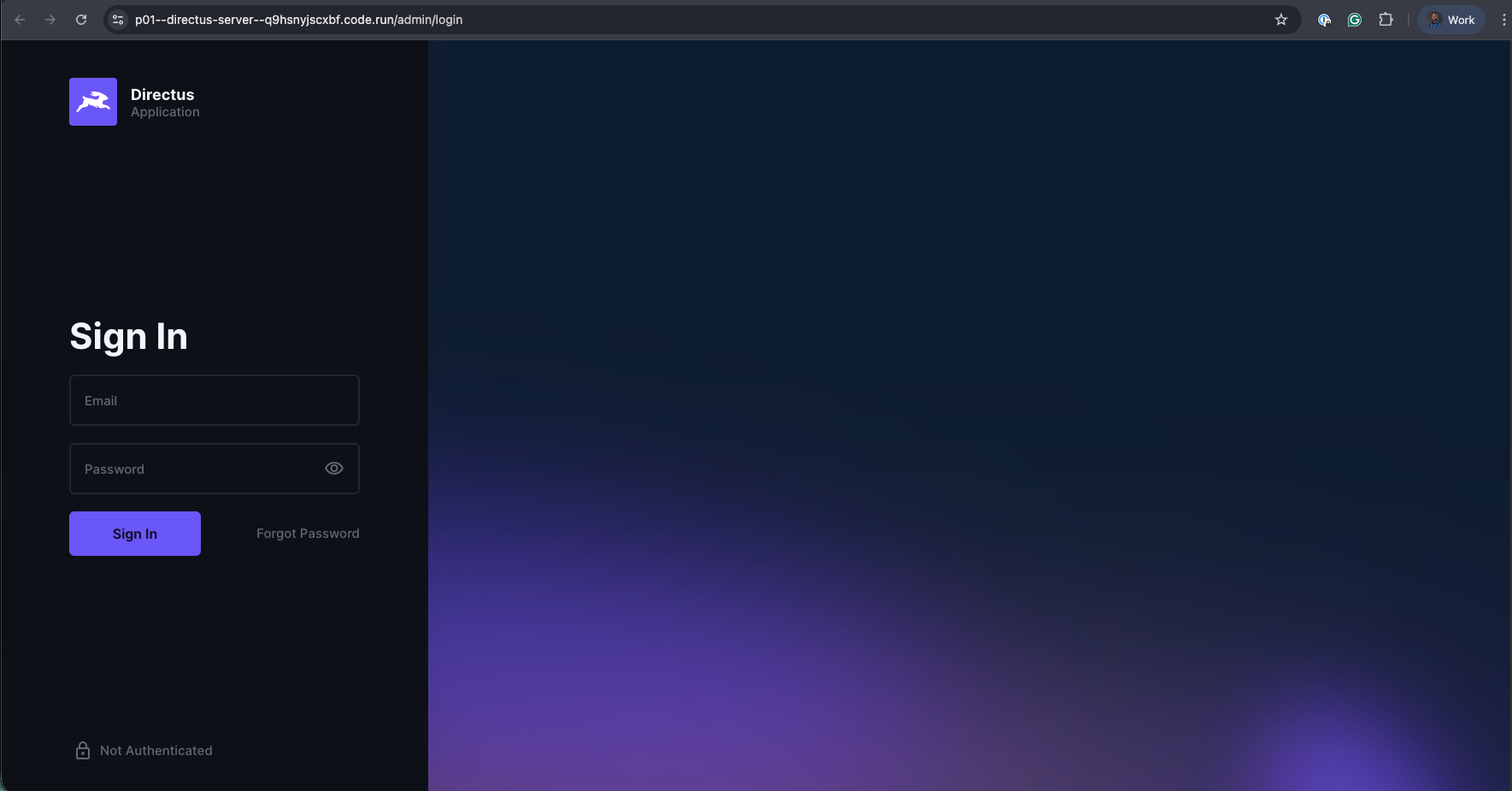Click the Directus rabbit logo icon
The height and width of the screenshot is (791, 1512).
tap(92, 101)
